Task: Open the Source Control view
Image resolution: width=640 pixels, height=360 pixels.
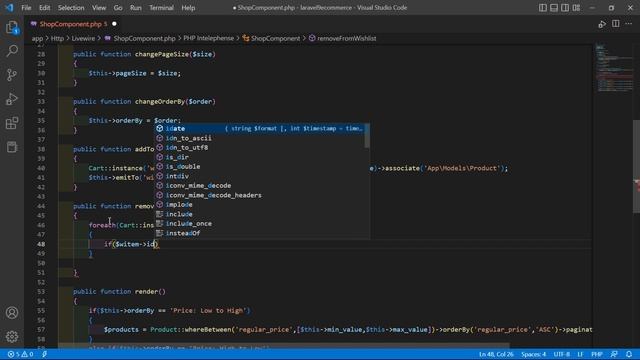Action: pos(12,75)
